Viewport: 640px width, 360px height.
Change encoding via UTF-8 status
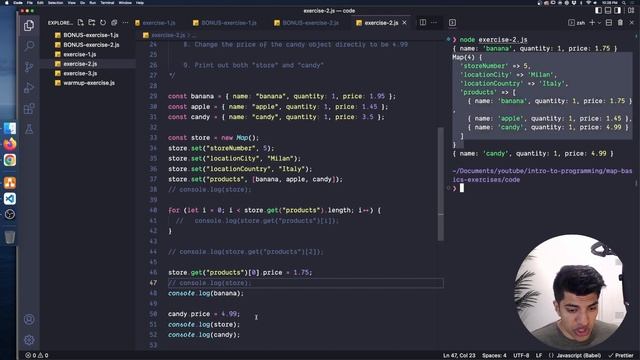point(521,355)
